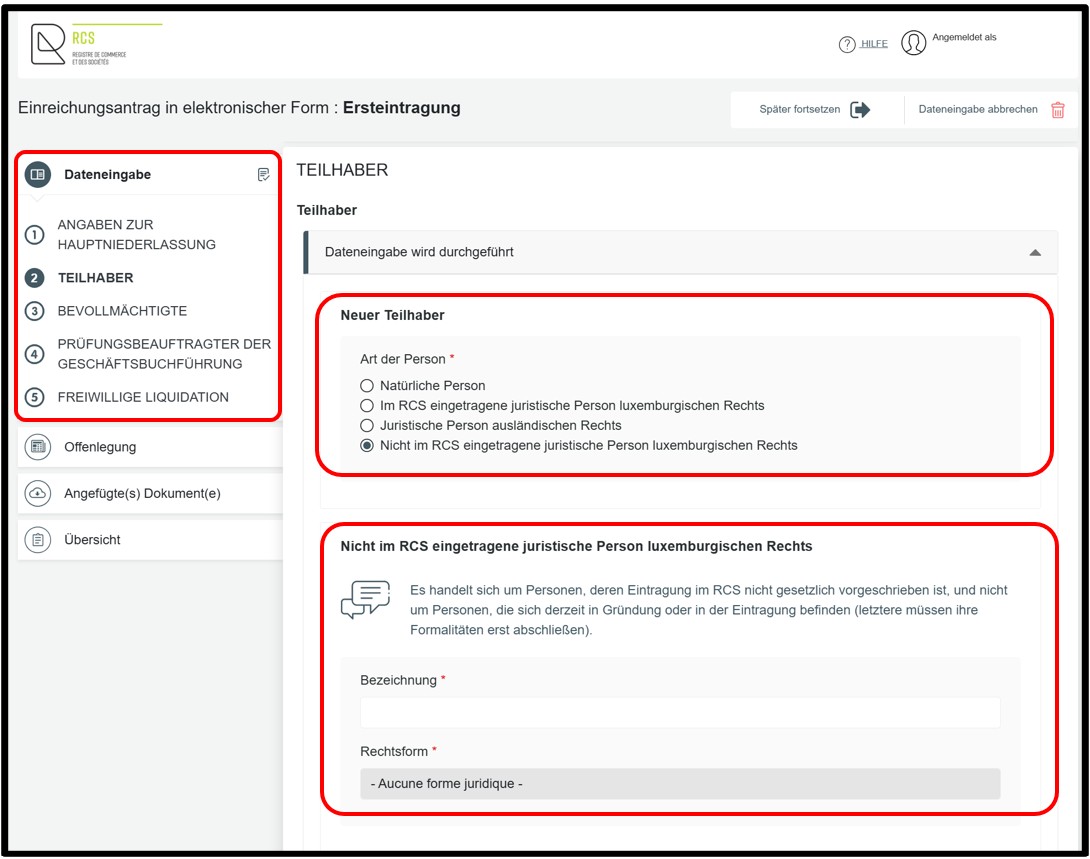Go to step 3 Bevollmächtigte
This screenshot has height=859, width=1090.
point(122,311)
